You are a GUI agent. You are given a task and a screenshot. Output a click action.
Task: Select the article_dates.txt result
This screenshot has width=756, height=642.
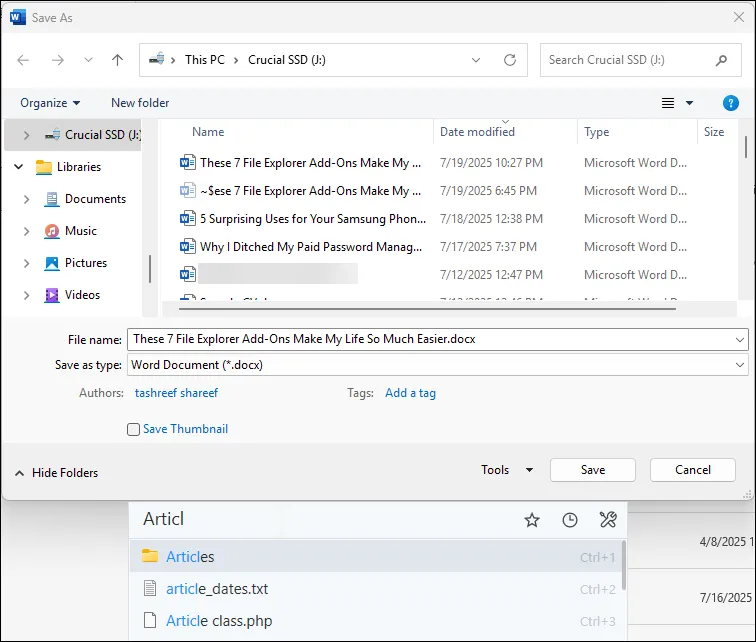376,589
